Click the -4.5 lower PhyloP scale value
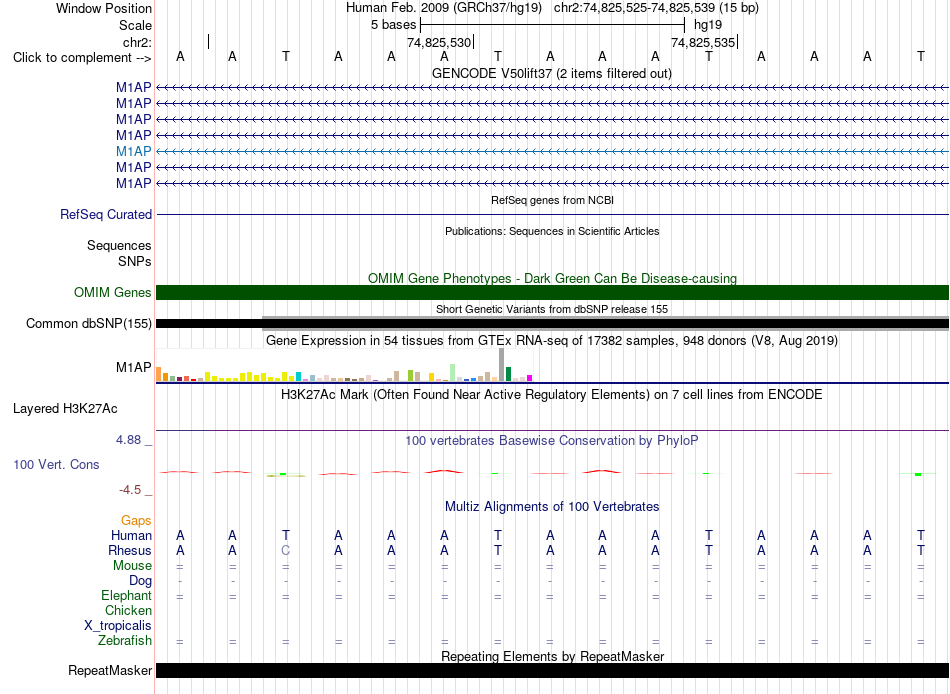 [130, 490]
